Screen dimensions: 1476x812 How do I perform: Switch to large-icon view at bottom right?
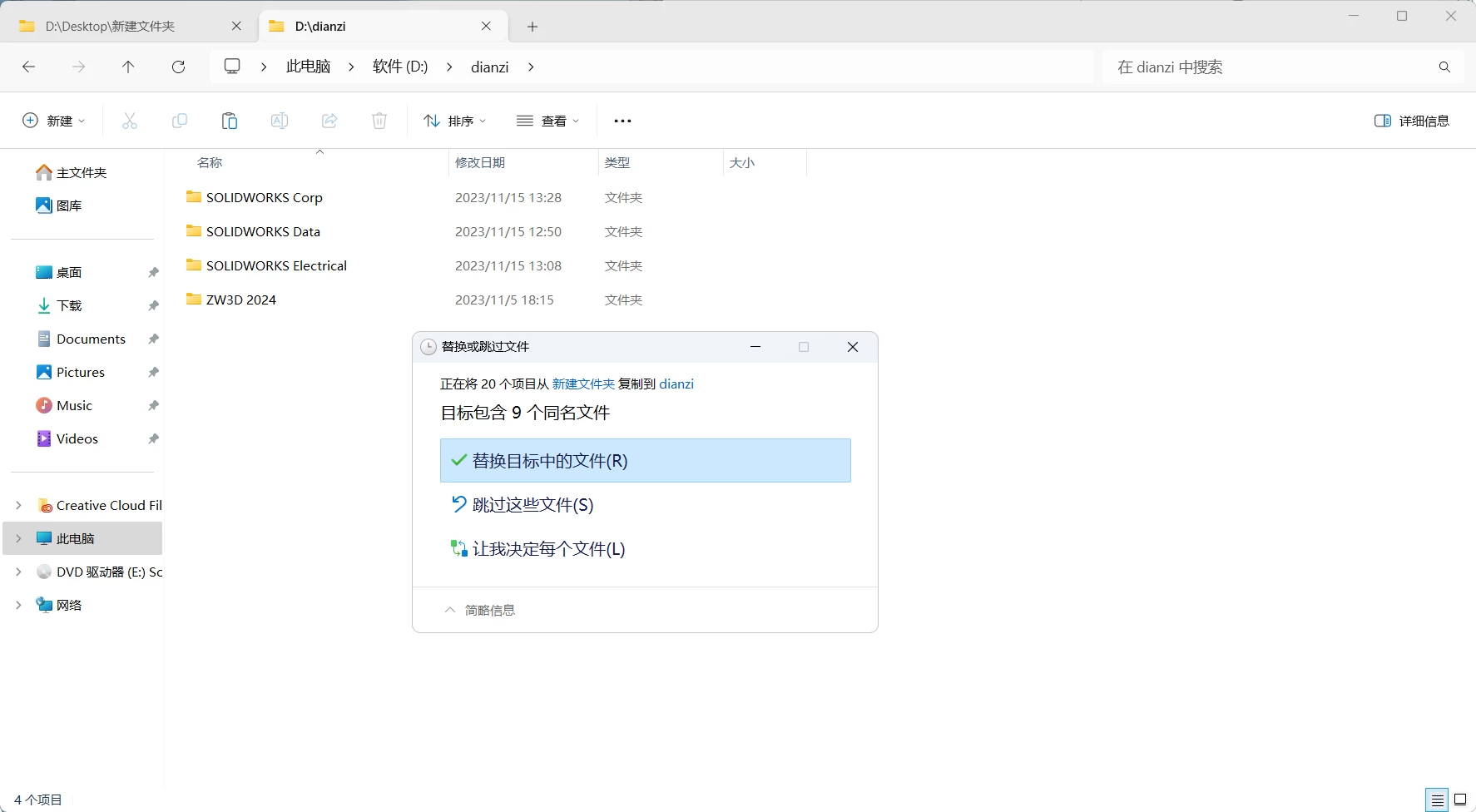tap(1460, 800)
